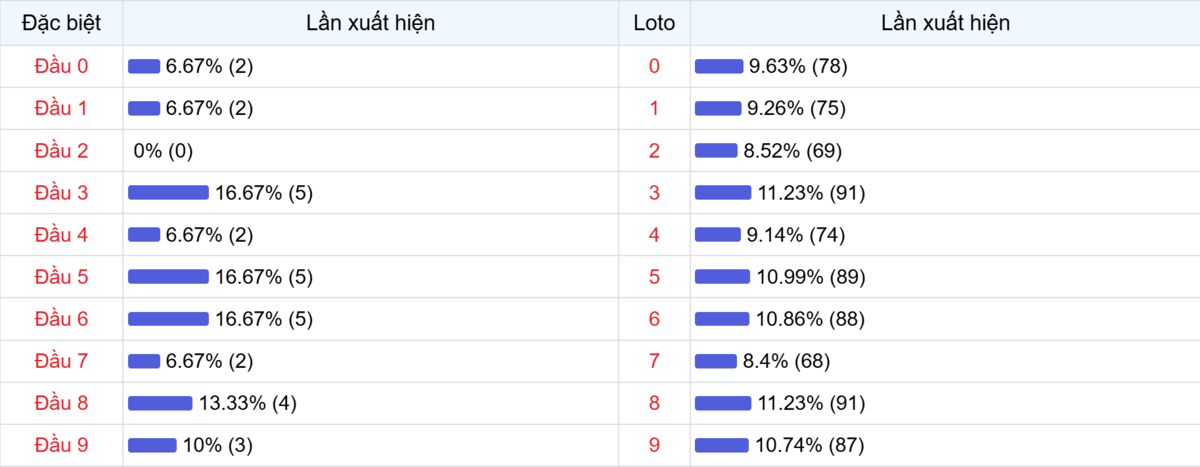Image resolution: width=1200 pixels, height=467 pixels.
Task: Click the progress bar for Đầu 5
Action: [x=168, y=277]
